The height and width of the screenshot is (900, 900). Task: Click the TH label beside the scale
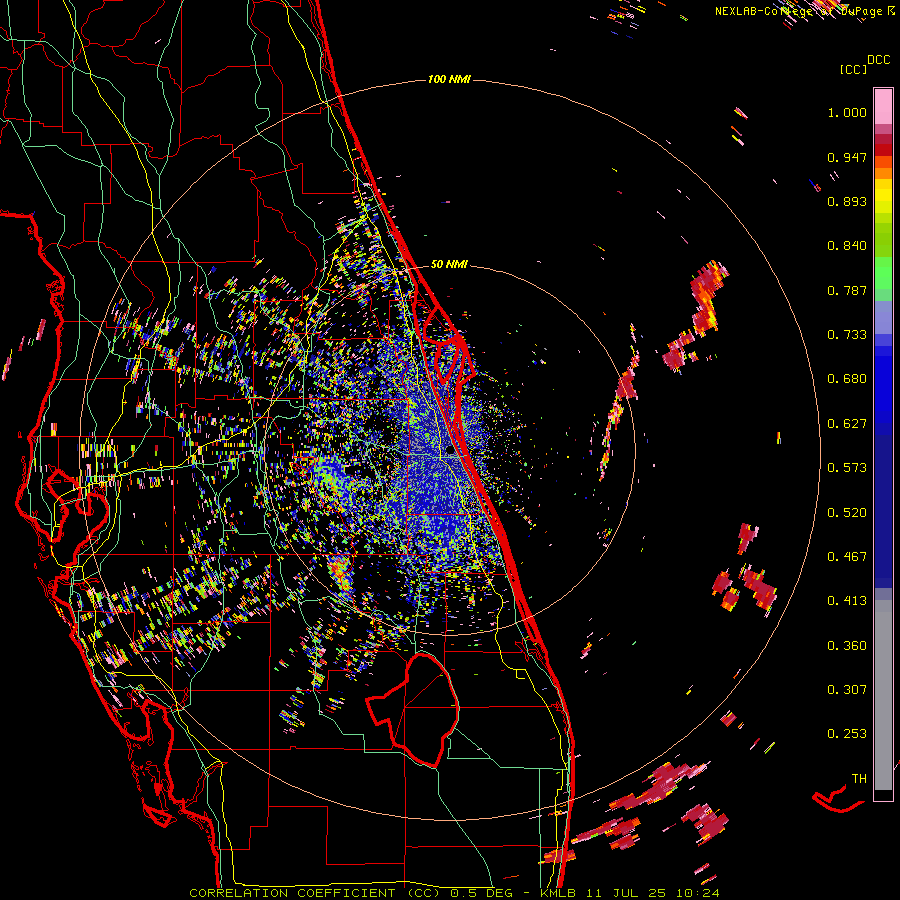[x=859, y=779]
